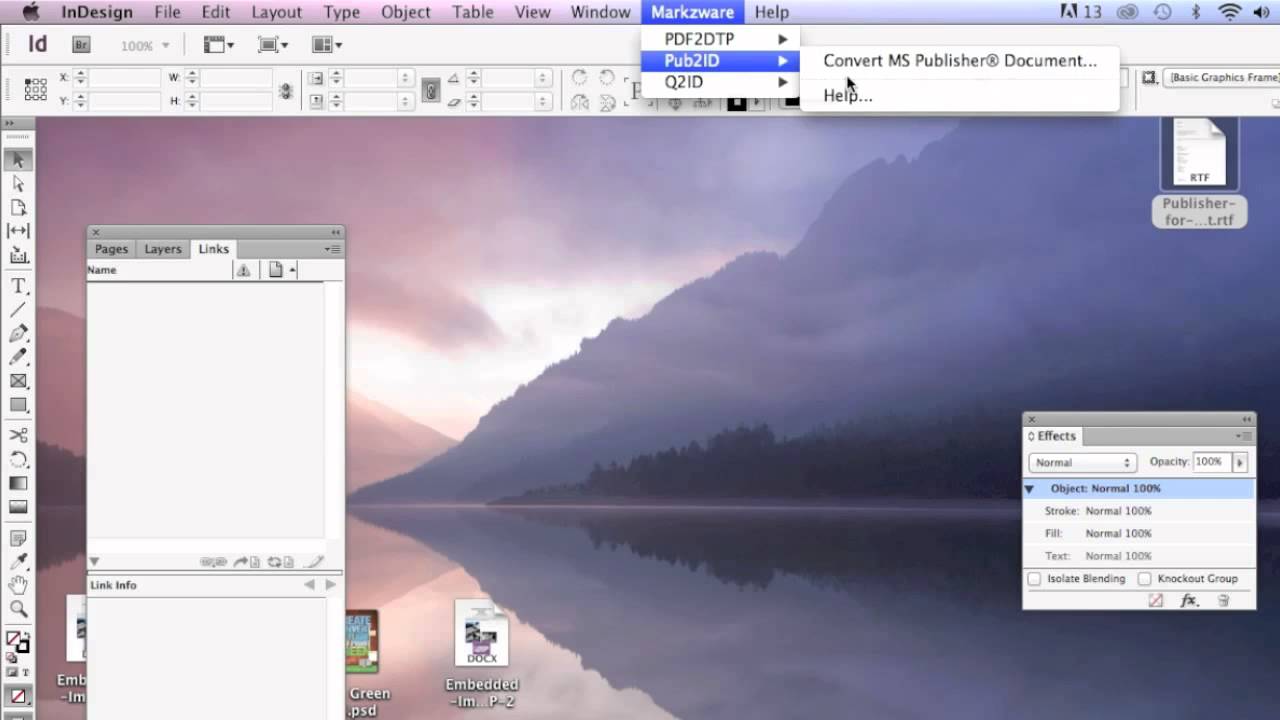Select the Zoom tool magnifier
Viewport: 1280px width, 720px height.
18,609
